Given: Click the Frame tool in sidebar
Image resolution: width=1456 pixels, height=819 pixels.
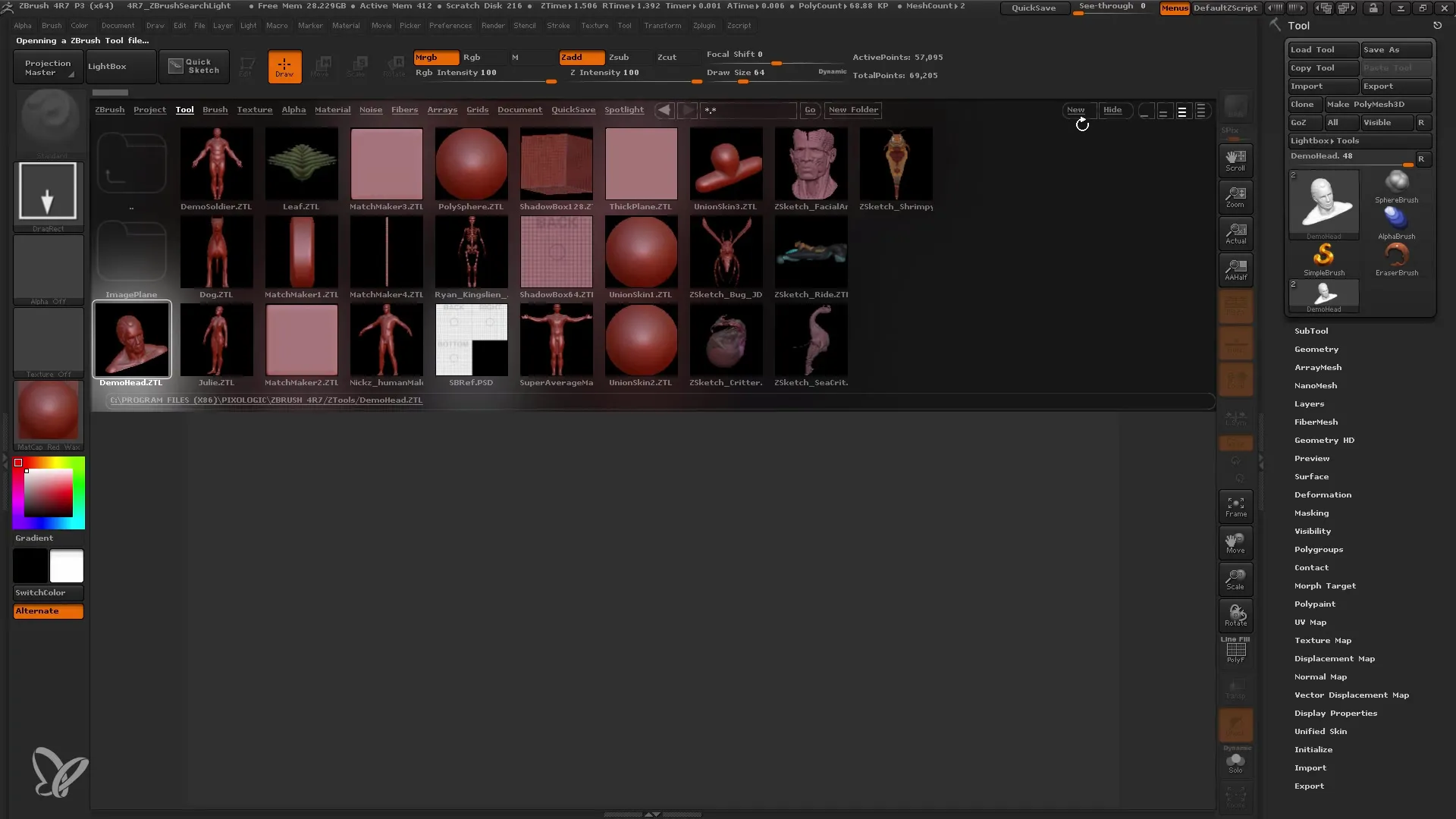Looking at the screenshot, I should (1236, 507).
